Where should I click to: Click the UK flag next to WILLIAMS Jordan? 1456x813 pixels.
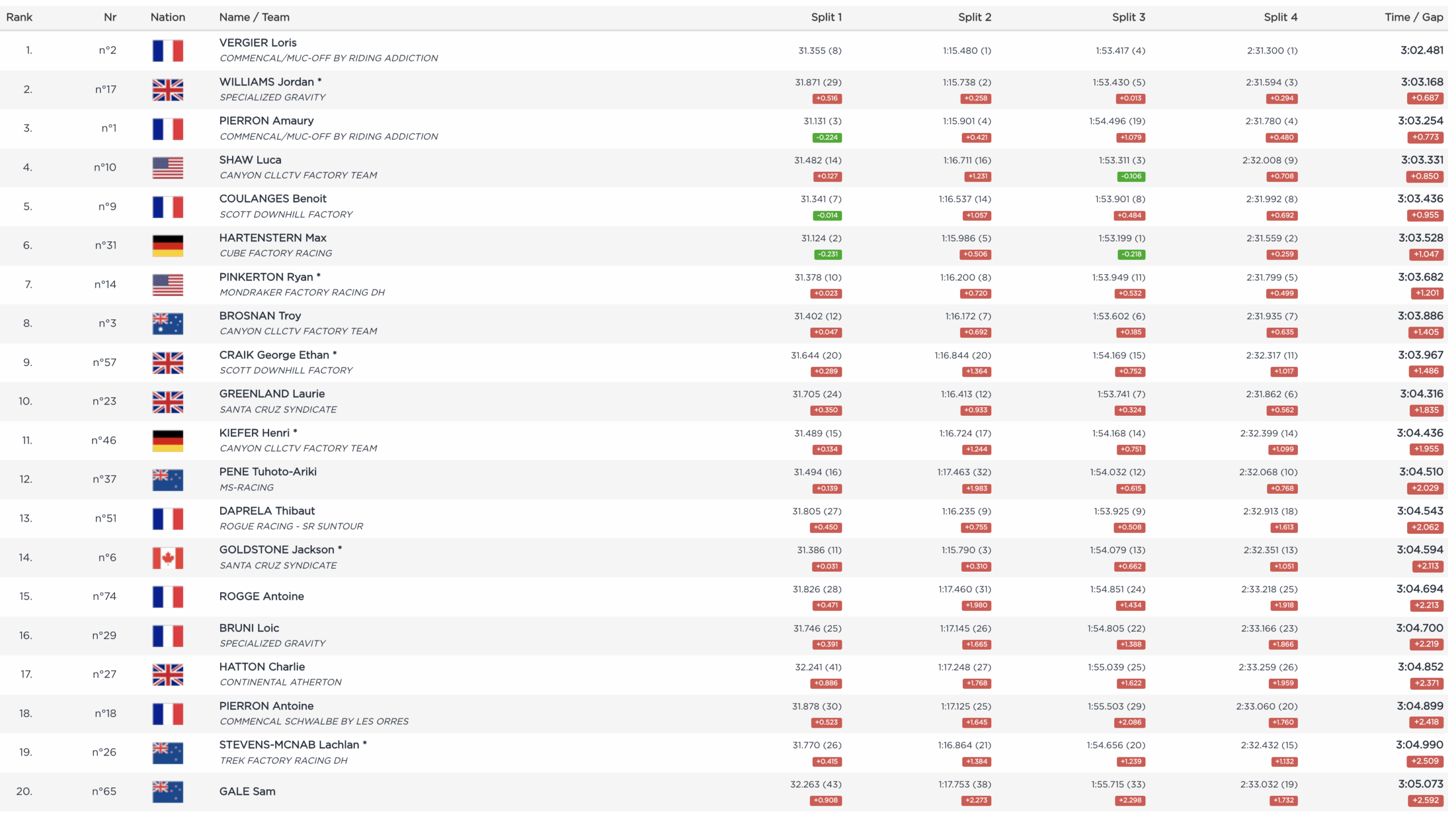(168, 90)
